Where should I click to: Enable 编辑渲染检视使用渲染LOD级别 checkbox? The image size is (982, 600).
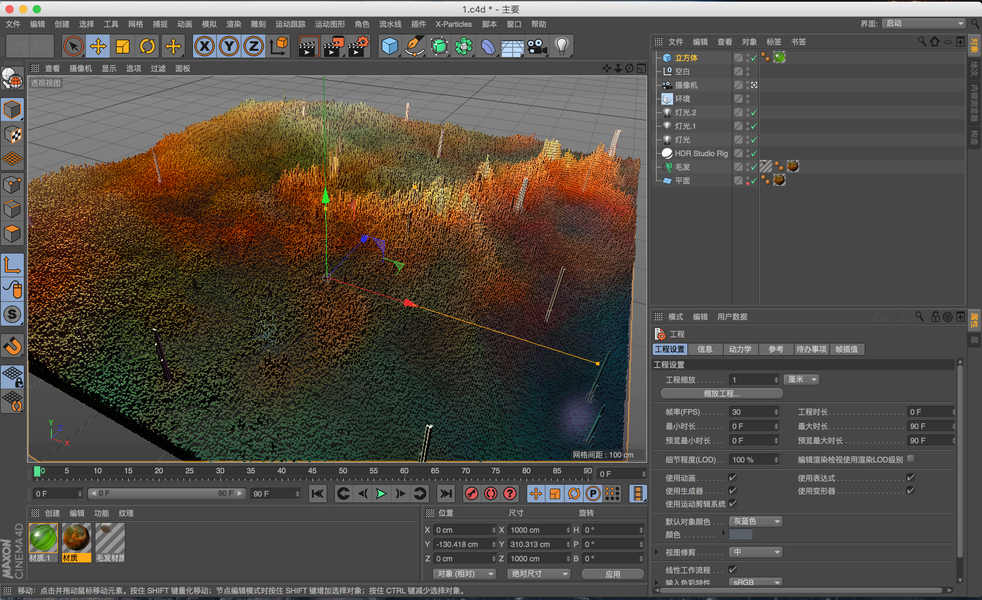tap(910, 459)
